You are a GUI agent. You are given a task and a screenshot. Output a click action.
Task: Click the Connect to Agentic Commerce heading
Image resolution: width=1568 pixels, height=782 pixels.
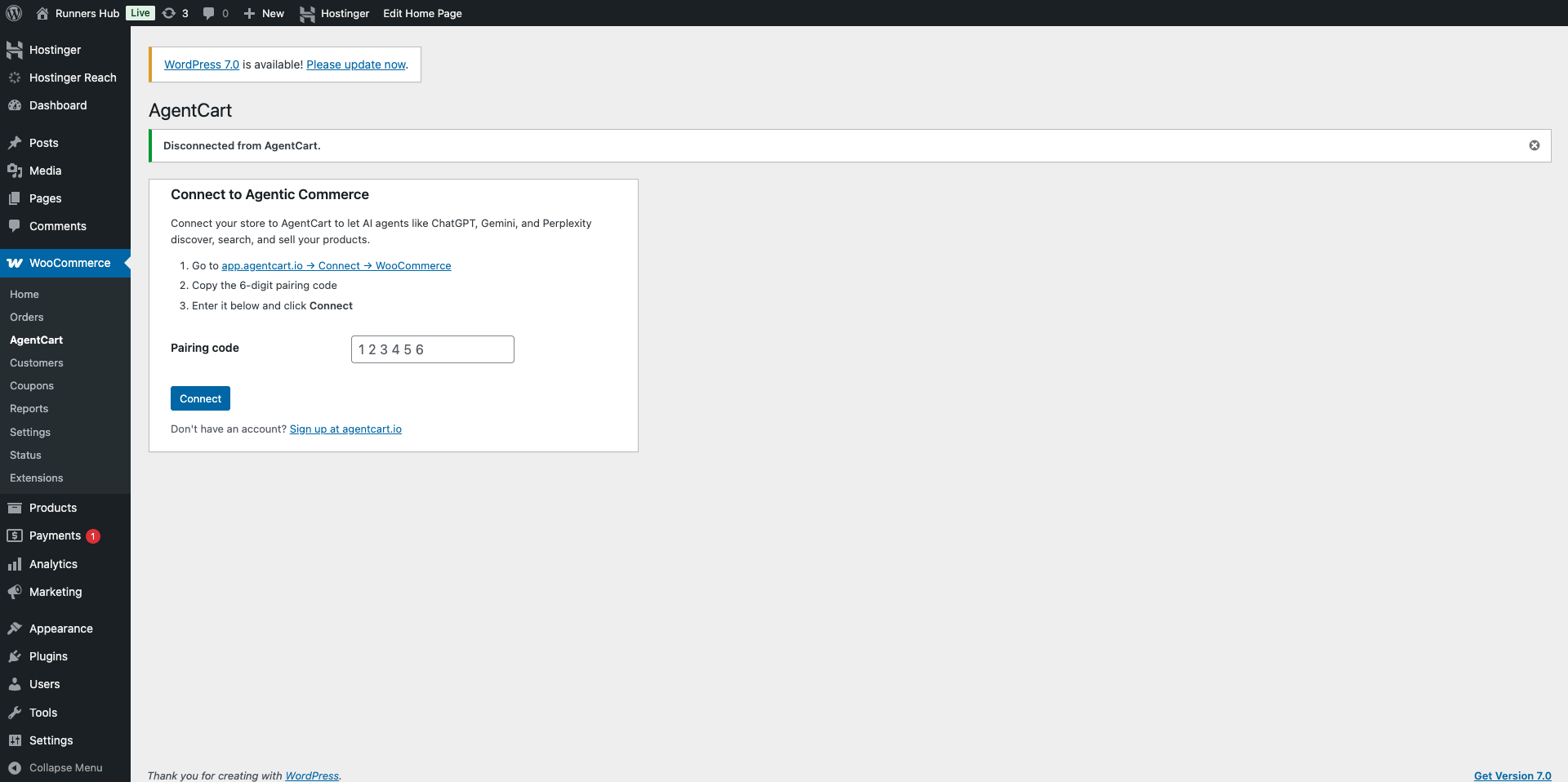(269, 194)
